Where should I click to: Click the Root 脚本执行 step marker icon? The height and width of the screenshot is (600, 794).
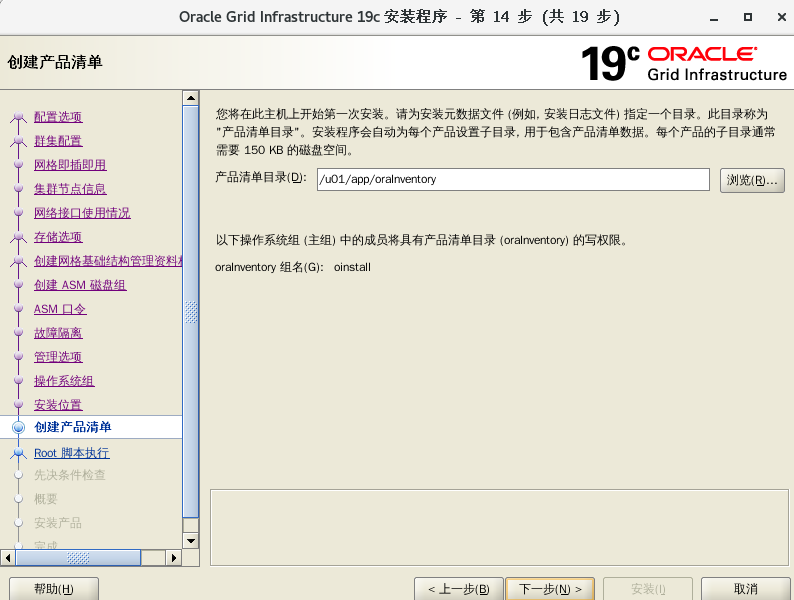[19, 453]
